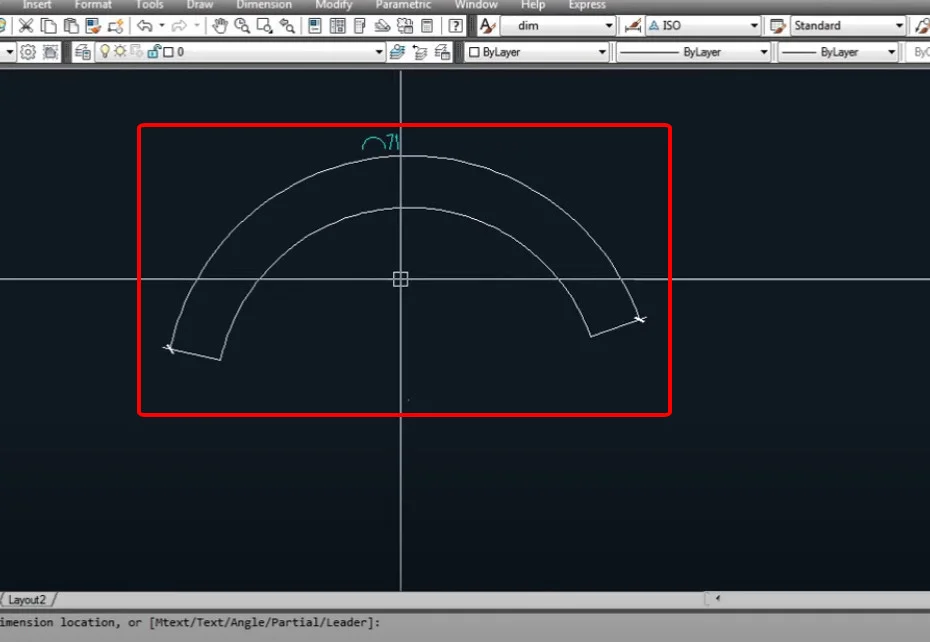
Task: Open the Parametric menu
Action: tap(403, 5)
